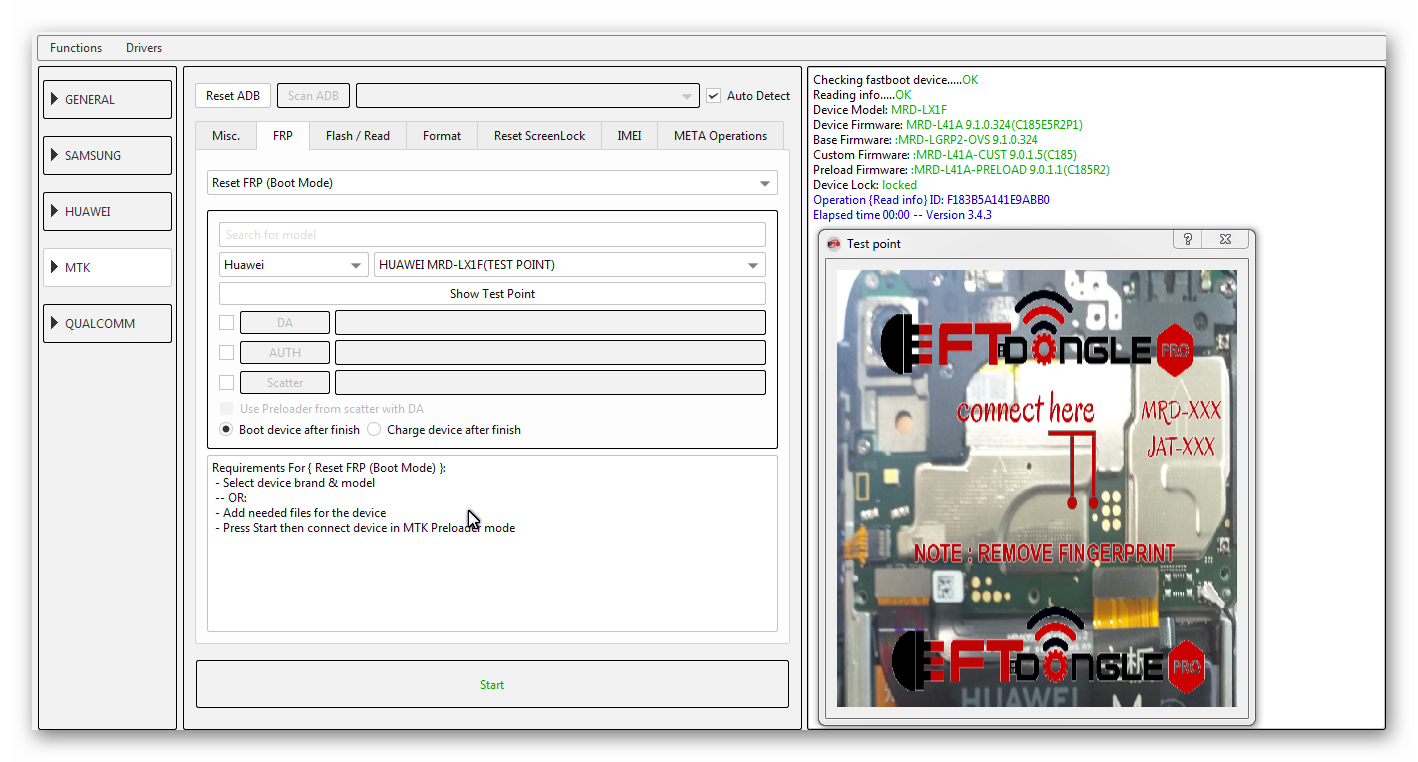Select Charge device after finish option
Screen dimensions: 1418x762
[374, 430]
